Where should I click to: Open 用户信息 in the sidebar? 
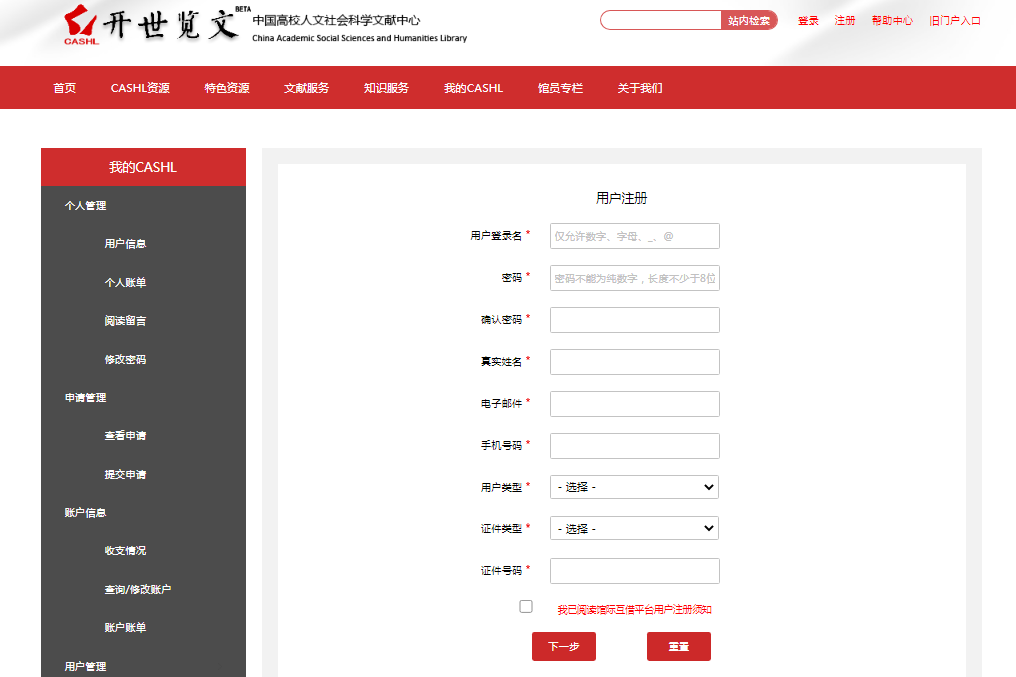(x=125, y=244)
